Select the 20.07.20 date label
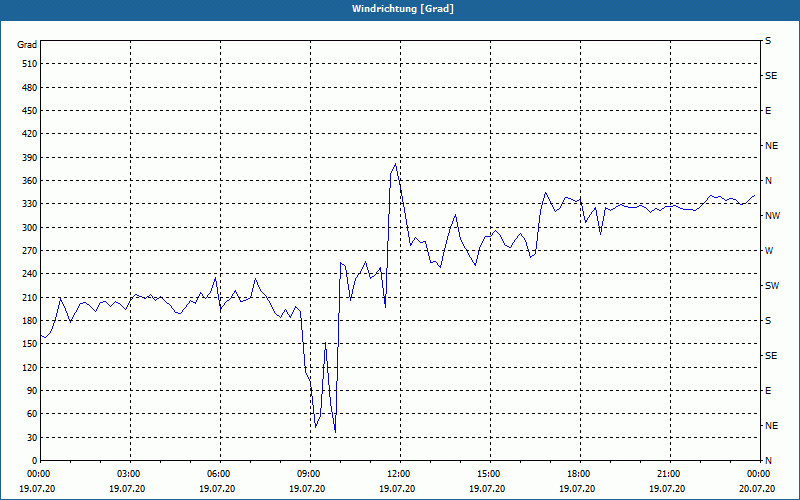800x500 pixels. tap(756, 489)
